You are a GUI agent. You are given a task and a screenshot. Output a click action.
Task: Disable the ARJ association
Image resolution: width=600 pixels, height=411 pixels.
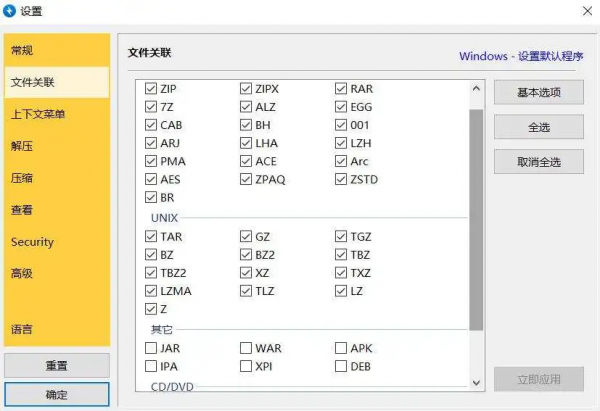(151, 143)
